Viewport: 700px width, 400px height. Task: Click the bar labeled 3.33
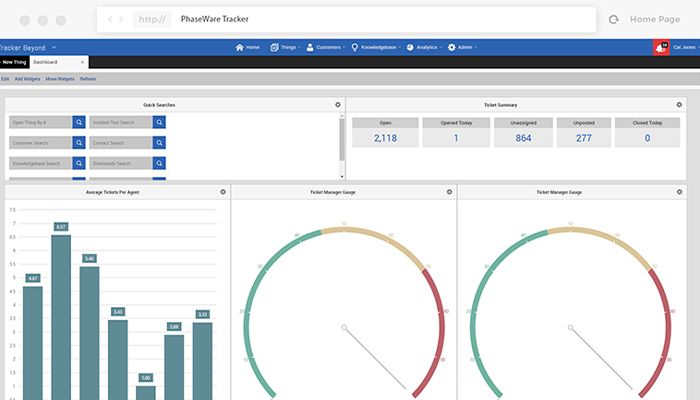[202, 361]
